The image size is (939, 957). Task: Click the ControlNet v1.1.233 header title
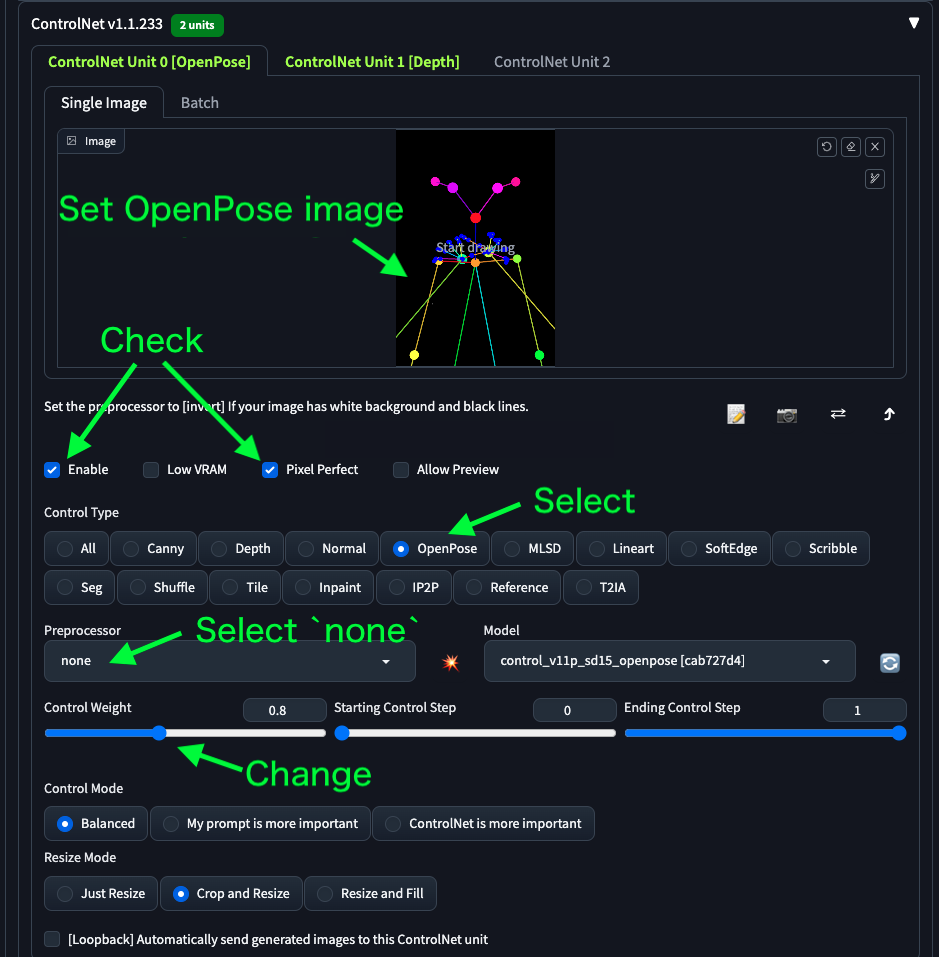point(97,24)
